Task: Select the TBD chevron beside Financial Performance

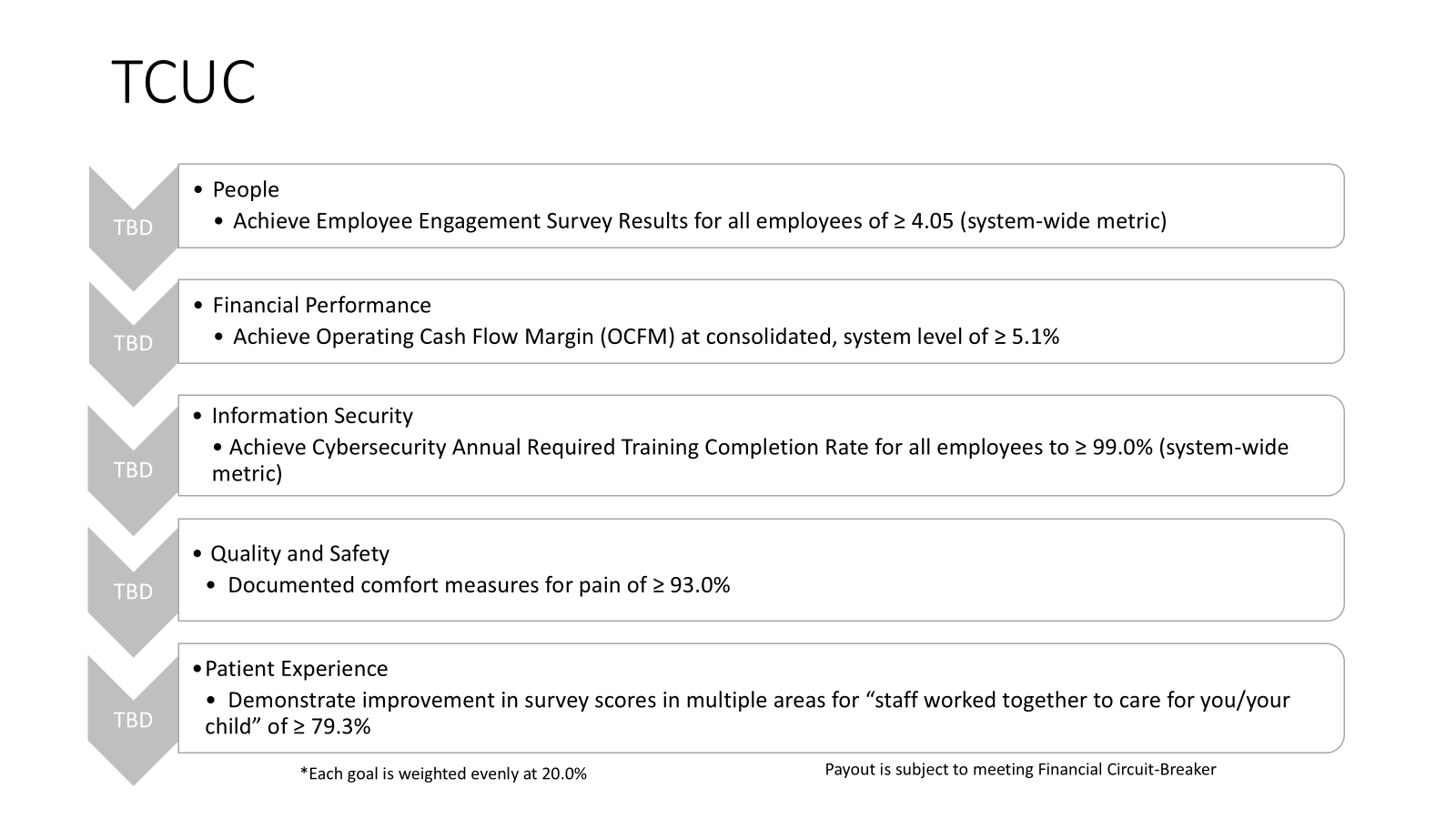Action: pyautogui.click(x=133, y=343)
